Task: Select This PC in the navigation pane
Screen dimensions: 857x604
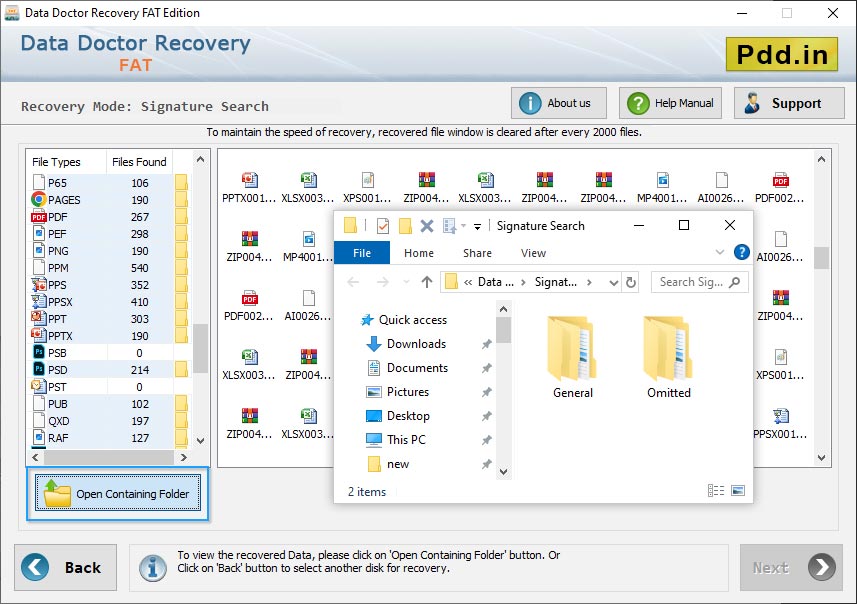Action: pyautogui.click(x=396, y=440)
